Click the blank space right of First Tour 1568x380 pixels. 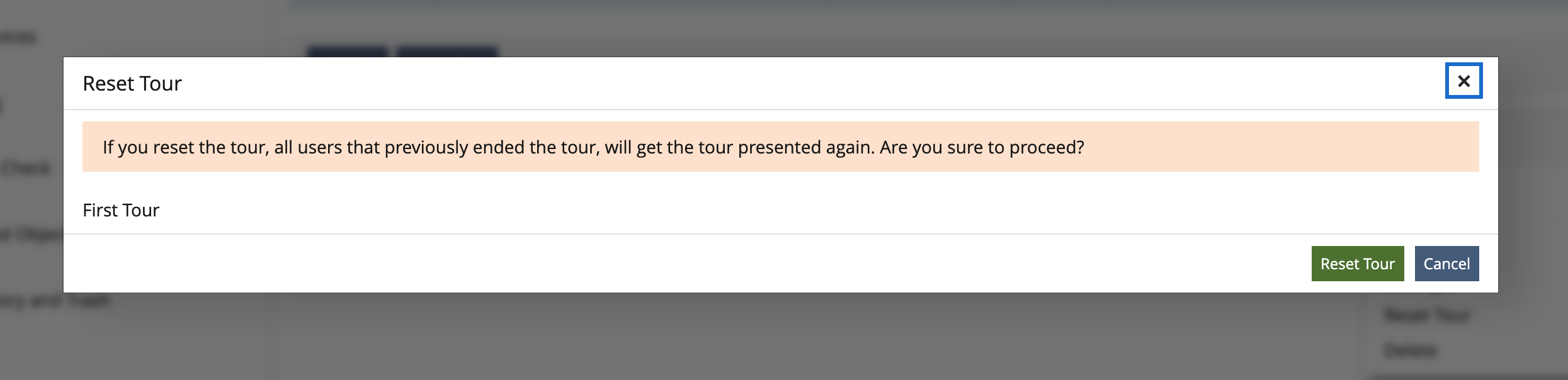click(x=756, y=210)
